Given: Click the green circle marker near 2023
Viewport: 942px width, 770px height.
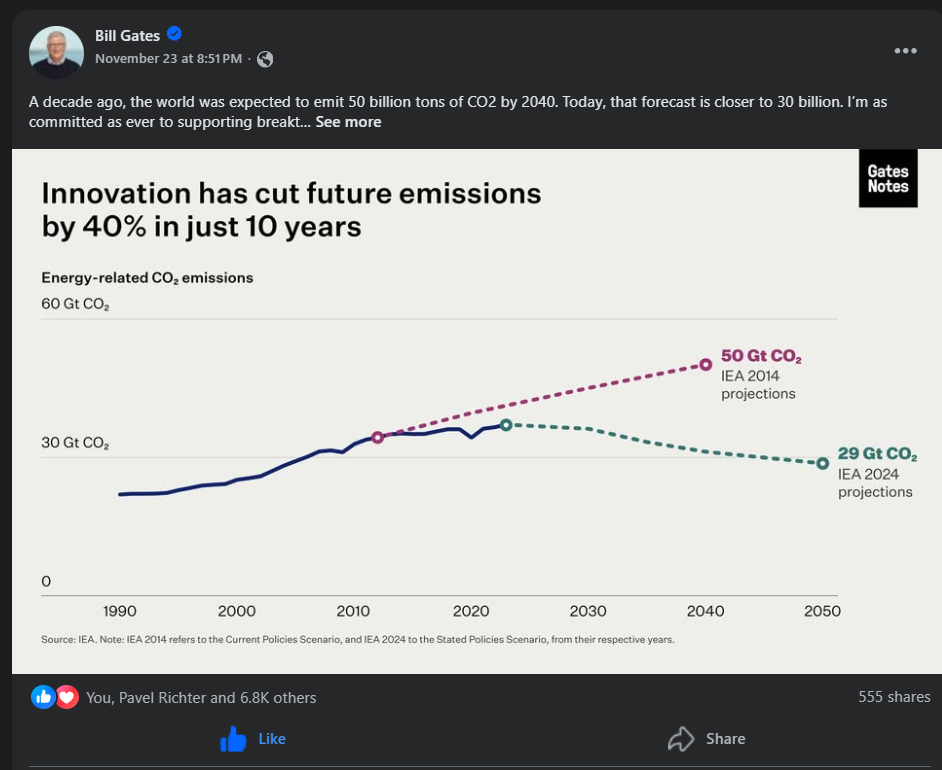Looking at the screenshot, I should pos(506,425).
